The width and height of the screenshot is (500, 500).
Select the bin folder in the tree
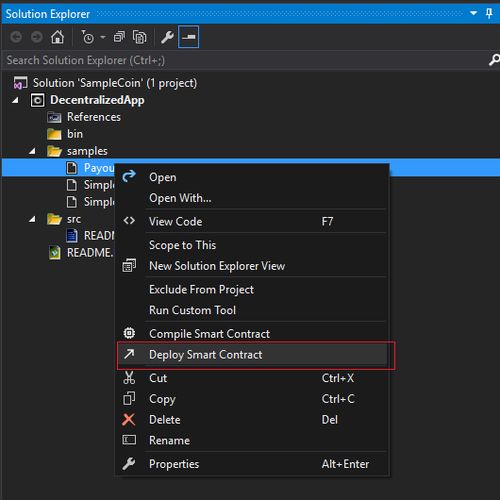point(75,134)
